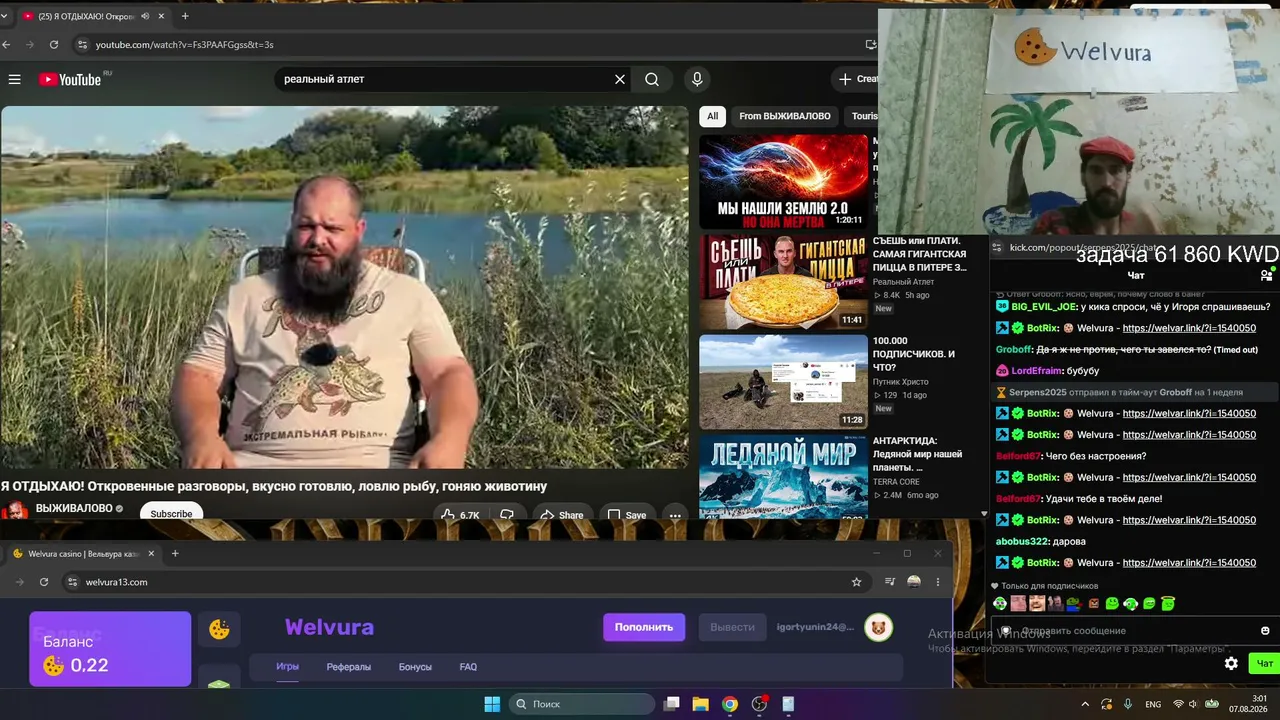Open Google Chrome from the taskbar
The width and height of the screenshot is (1280, 720).
point(730,704)
